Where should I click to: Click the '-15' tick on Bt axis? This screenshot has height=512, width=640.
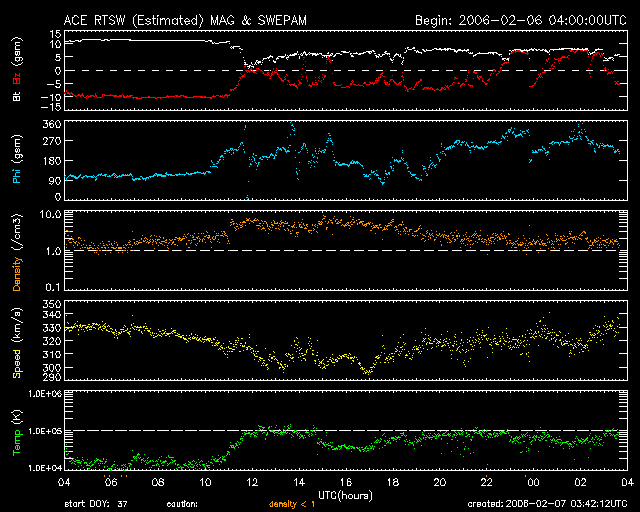(51, 107)
